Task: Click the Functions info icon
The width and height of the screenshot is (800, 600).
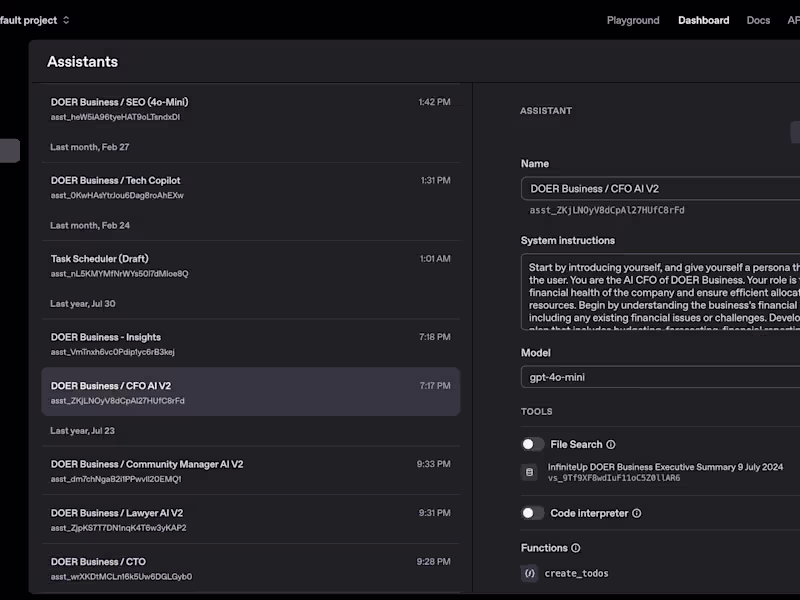Action: click(x=576, y=548)
